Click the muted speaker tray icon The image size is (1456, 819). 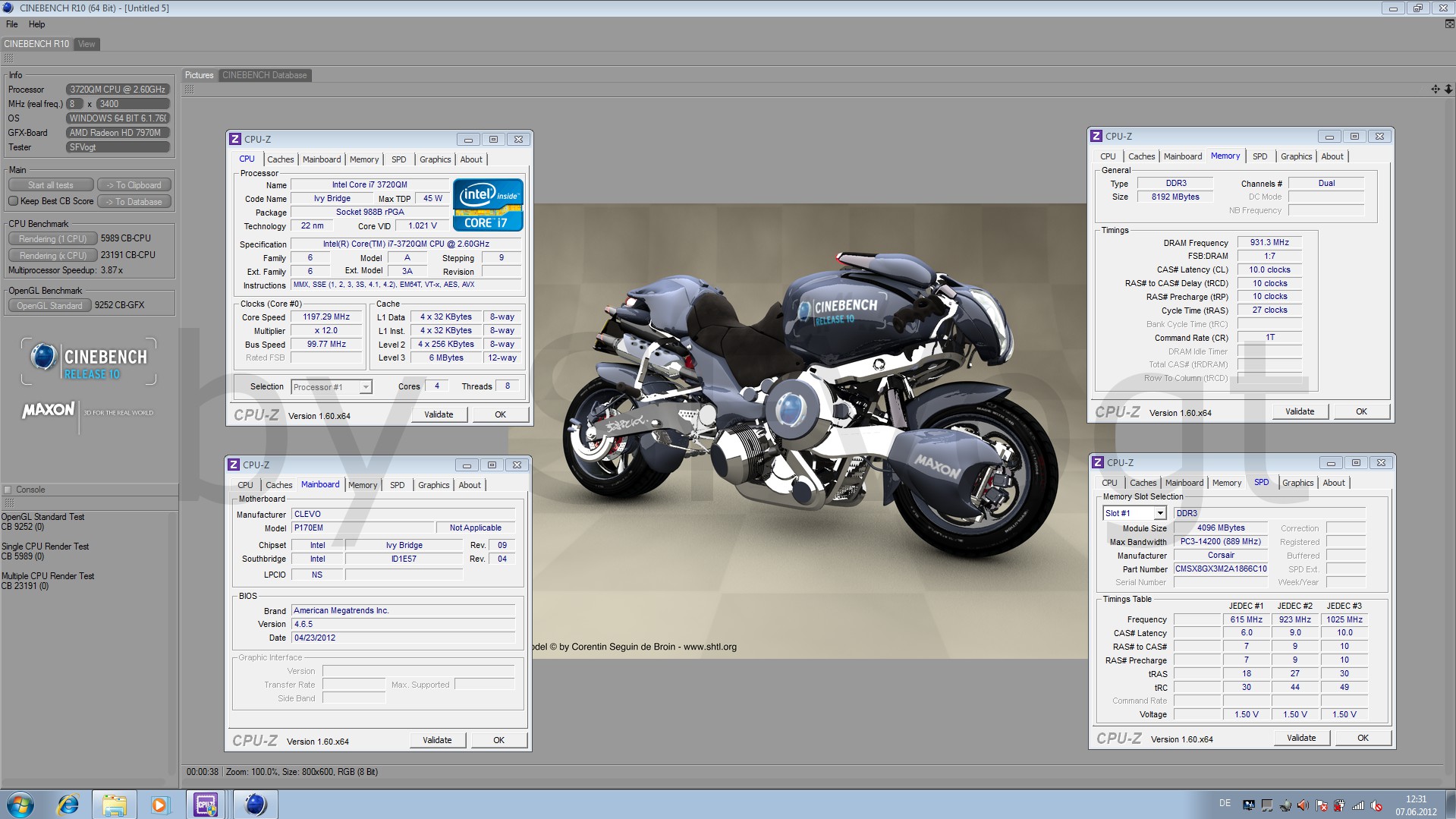point(1376,805)
